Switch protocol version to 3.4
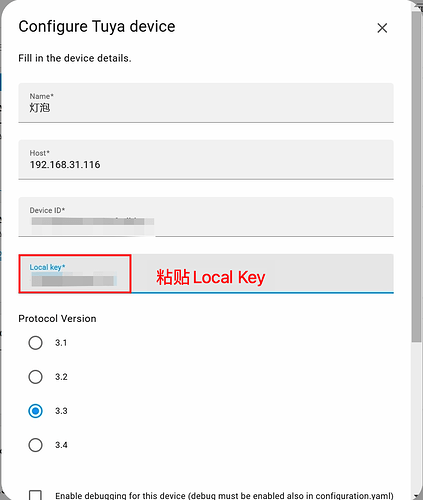The height and width of the screenshot is (500, 423). [35, 445]
